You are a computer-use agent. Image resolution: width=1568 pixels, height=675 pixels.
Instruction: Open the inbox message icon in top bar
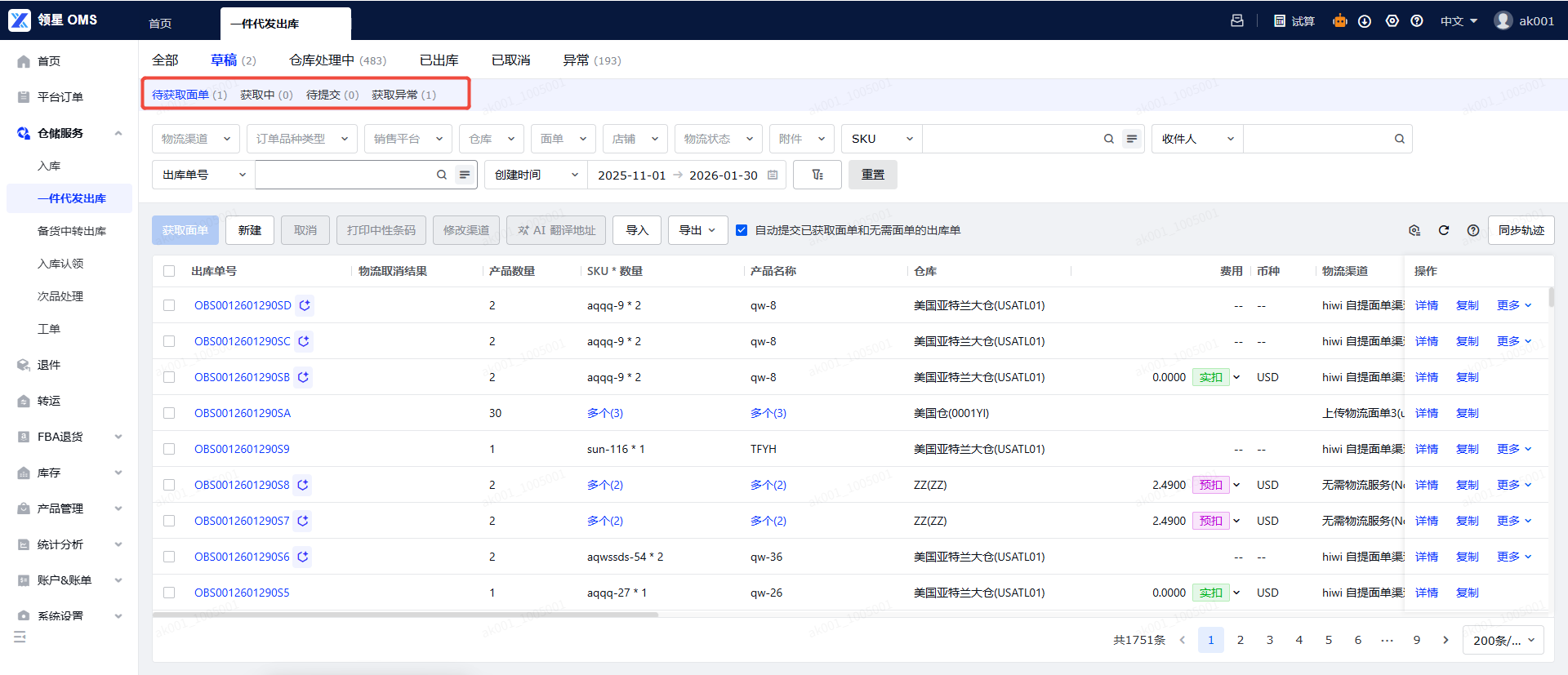coord(1237,21)
